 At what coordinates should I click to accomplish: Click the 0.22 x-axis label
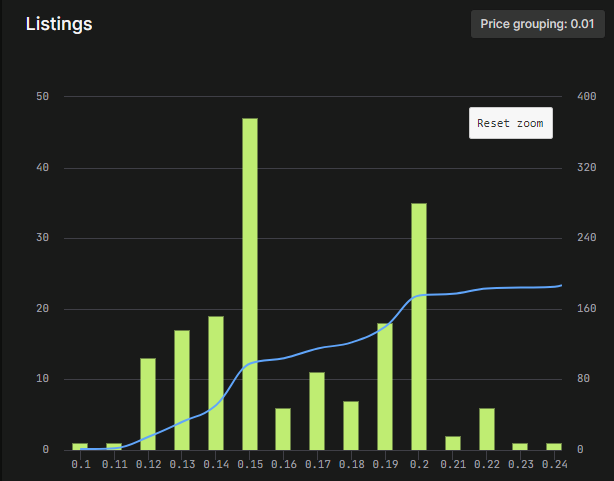click(487, 465)
